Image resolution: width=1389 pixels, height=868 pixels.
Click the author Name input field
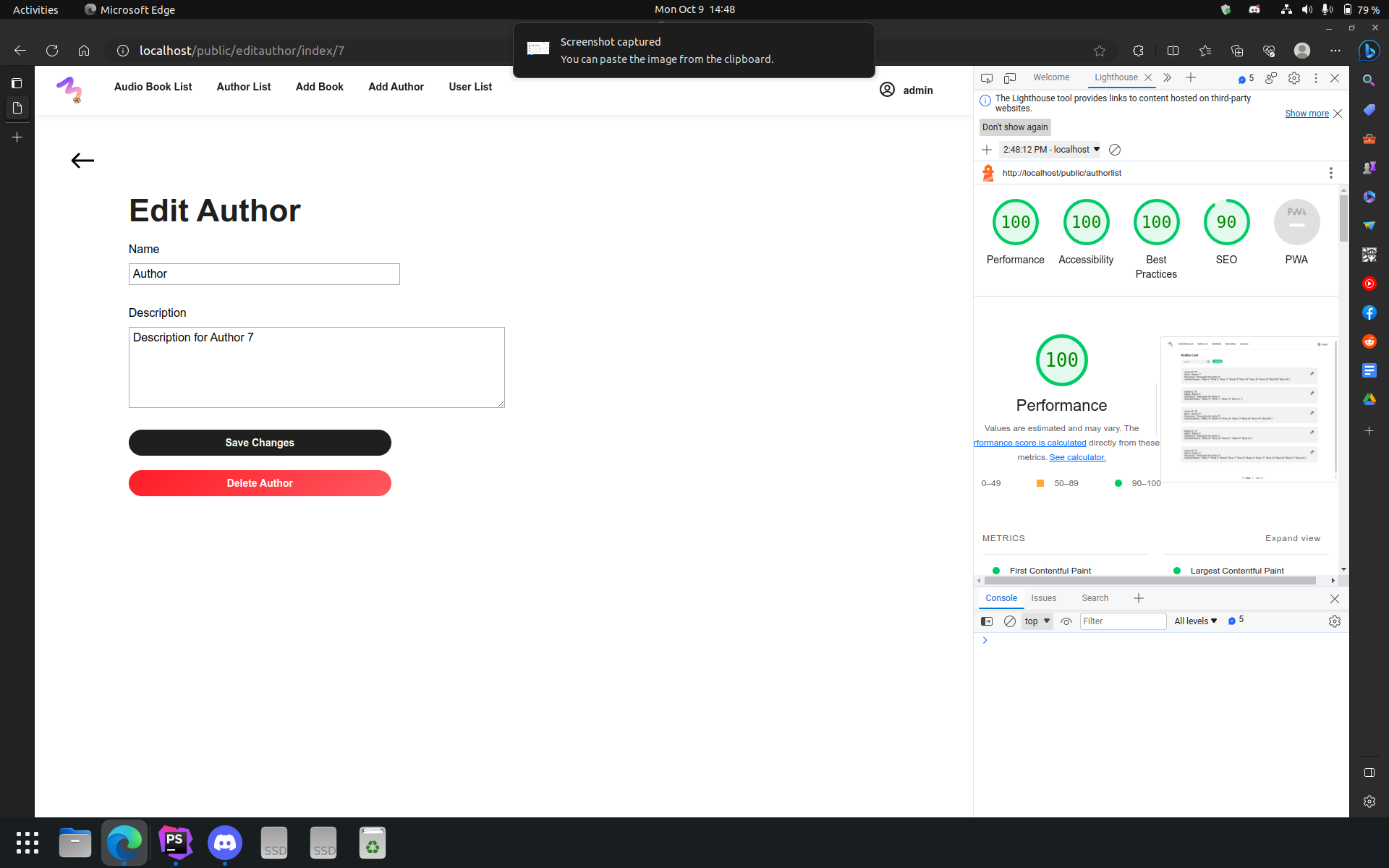[x=264, y=274]
